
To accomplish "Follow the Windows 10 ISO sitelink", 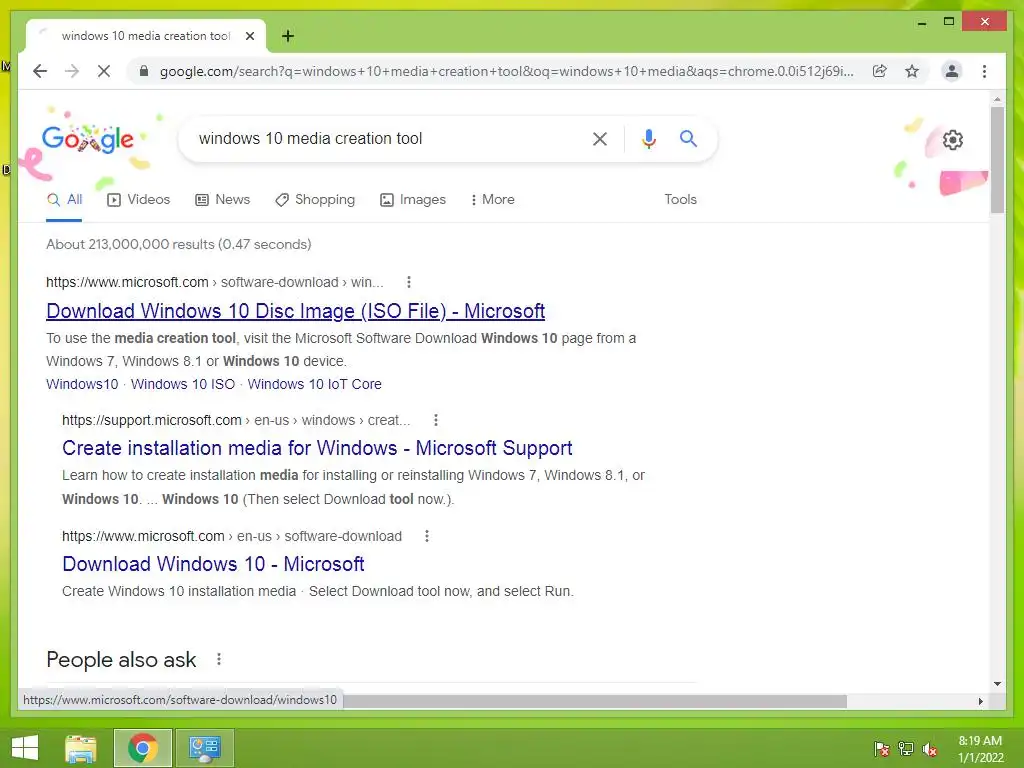I will (183, 384).
